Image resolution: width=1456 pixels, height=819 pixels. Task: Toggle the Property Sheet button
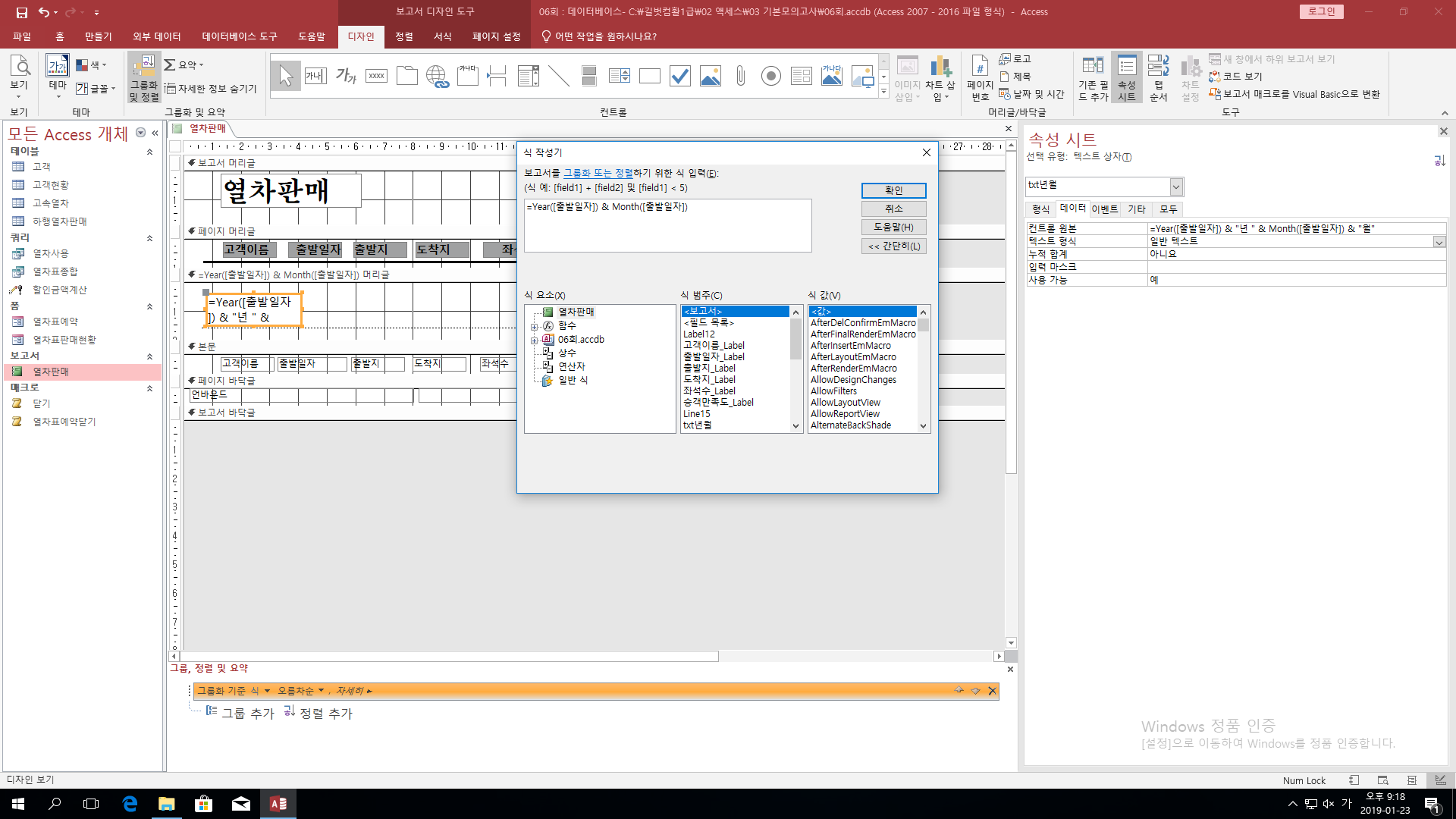click(x=1126, y=77)
